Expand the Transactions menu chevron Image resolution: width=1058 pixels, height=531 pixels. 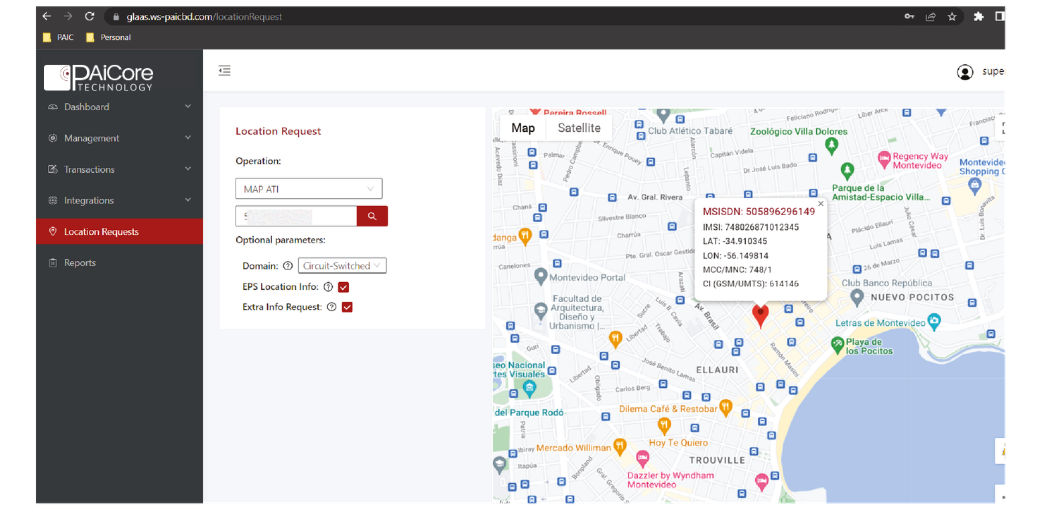(188, 169)
